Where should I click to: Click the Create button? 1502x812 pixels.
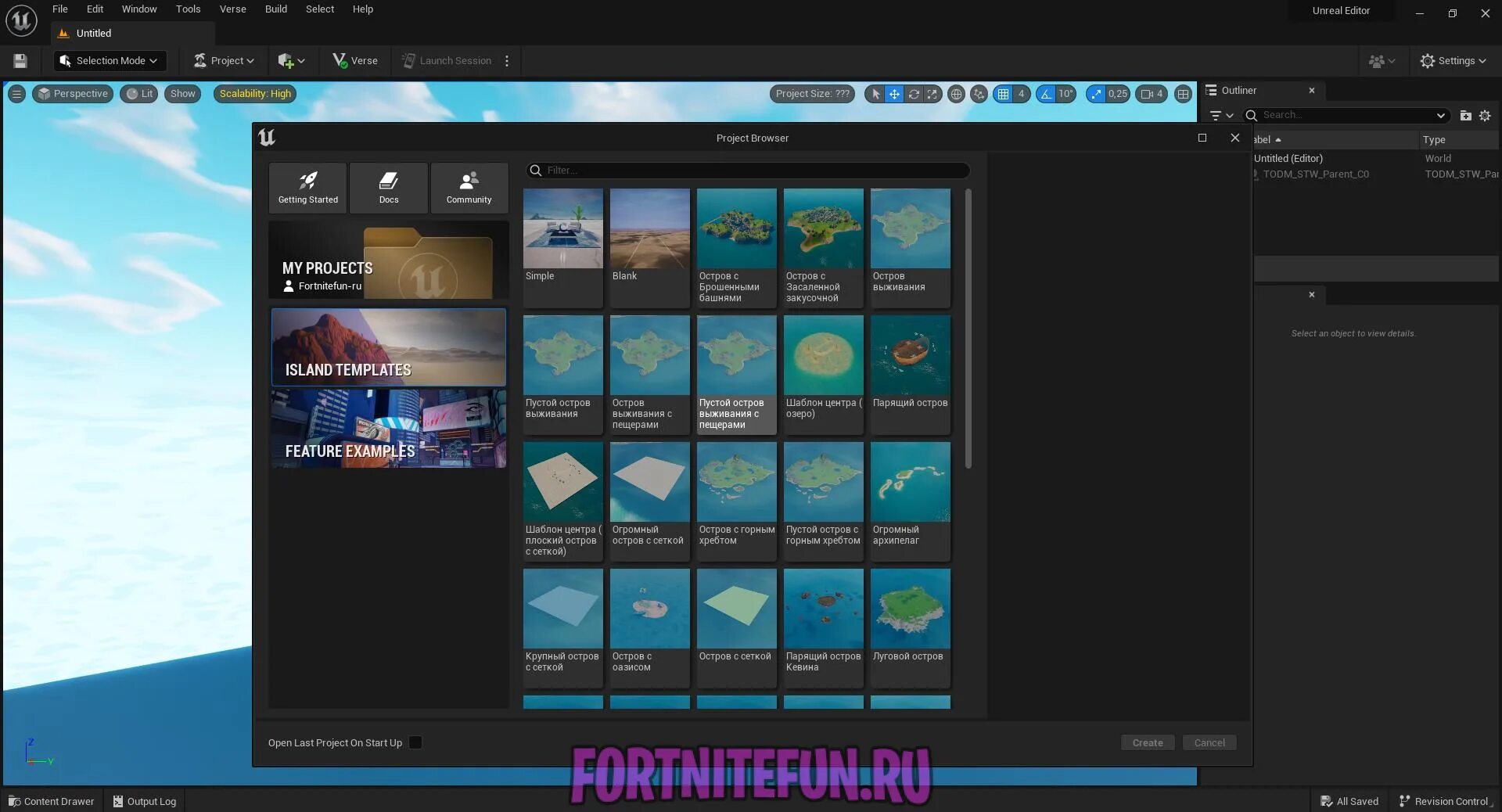[1148, 743]
